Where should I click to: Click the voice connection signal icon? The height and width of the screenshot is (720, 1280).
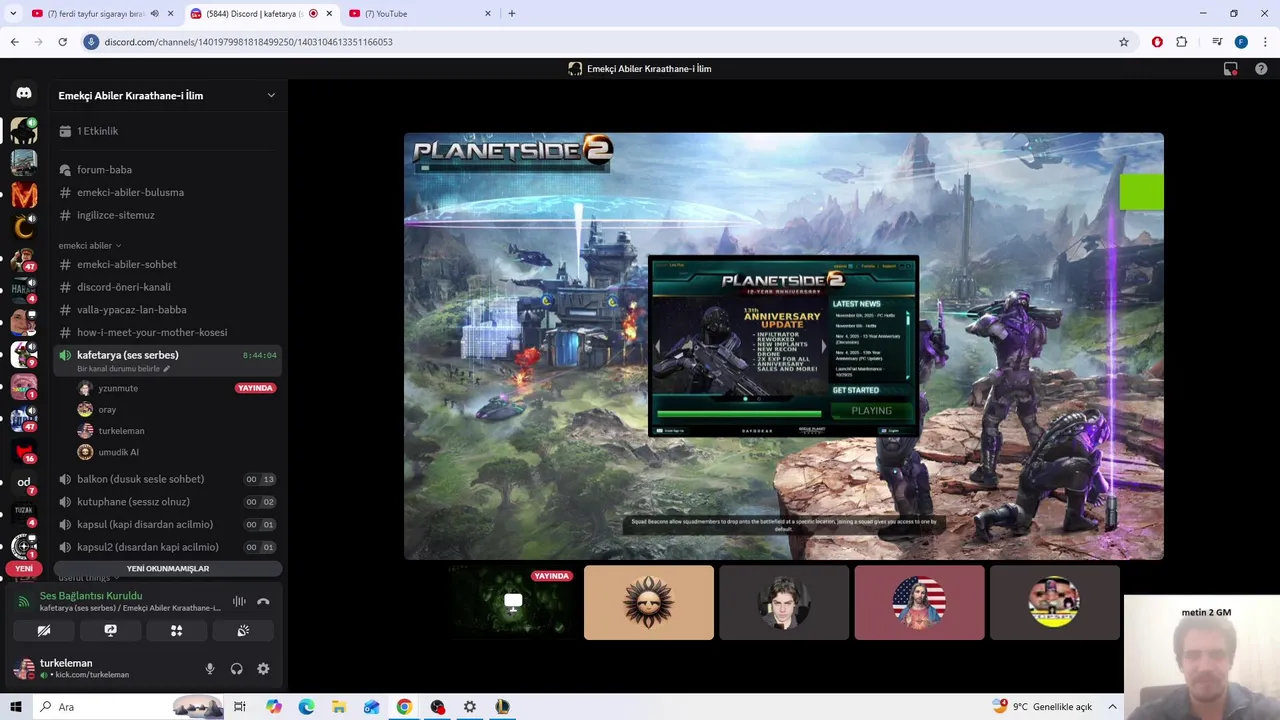[x=24, y=601]
